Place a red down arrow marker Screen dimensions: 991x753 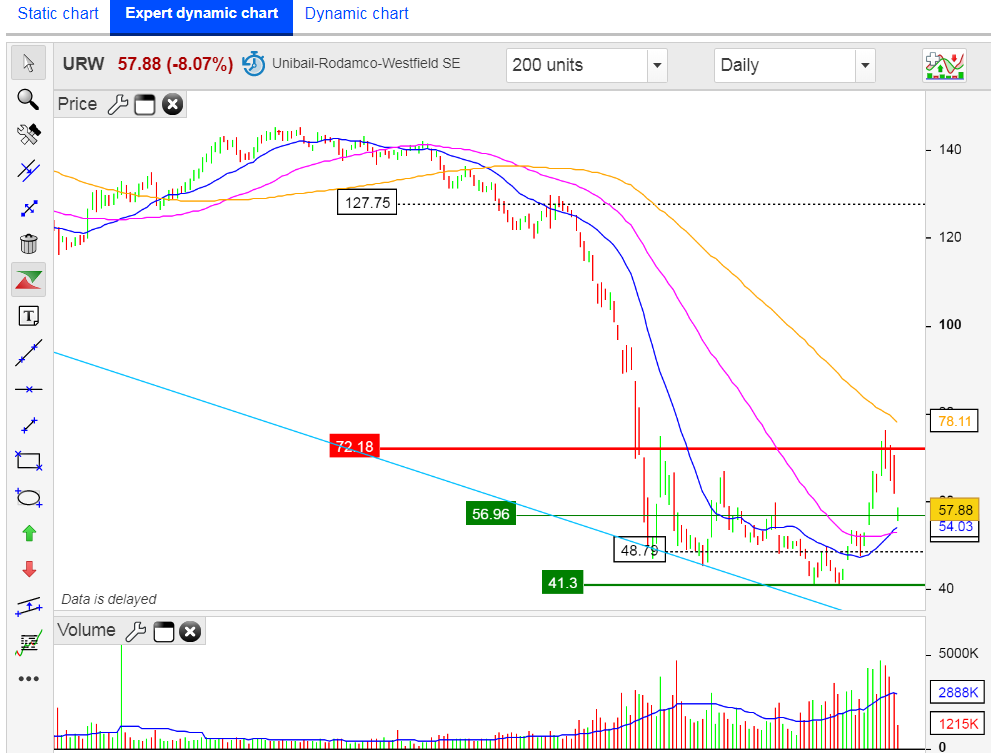[28, 569]
